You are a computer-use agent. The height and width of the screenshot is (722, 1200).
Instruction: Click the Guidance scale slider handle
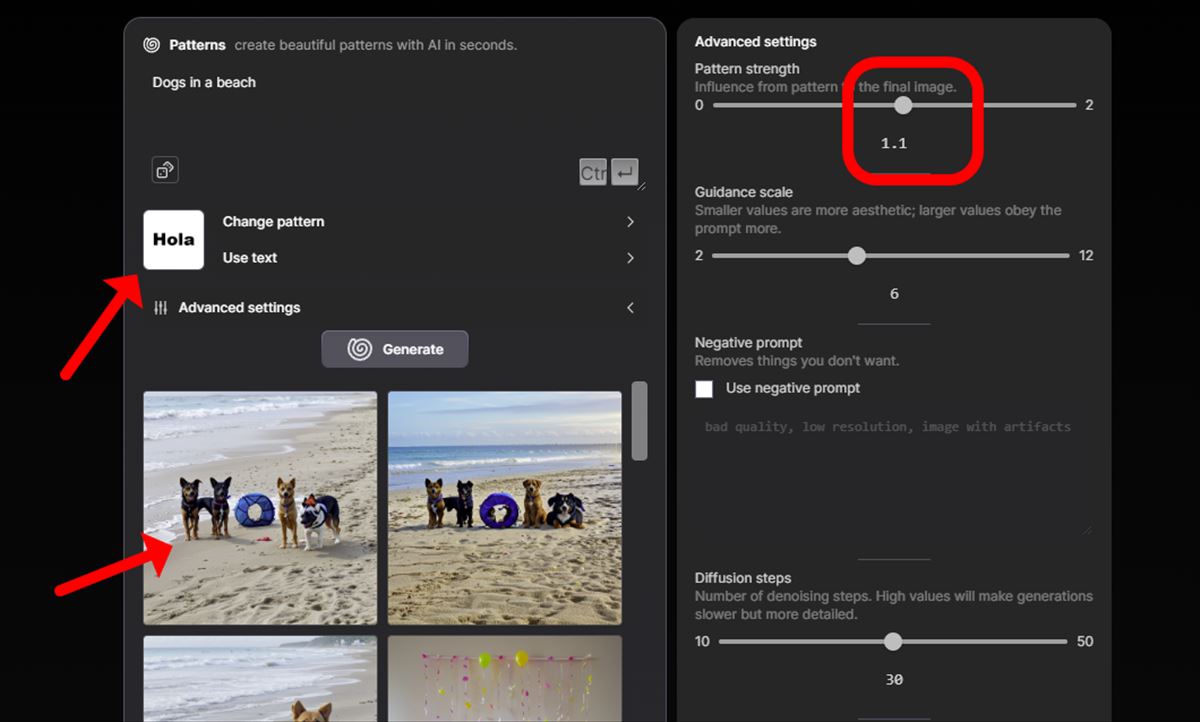coord(856,256)
